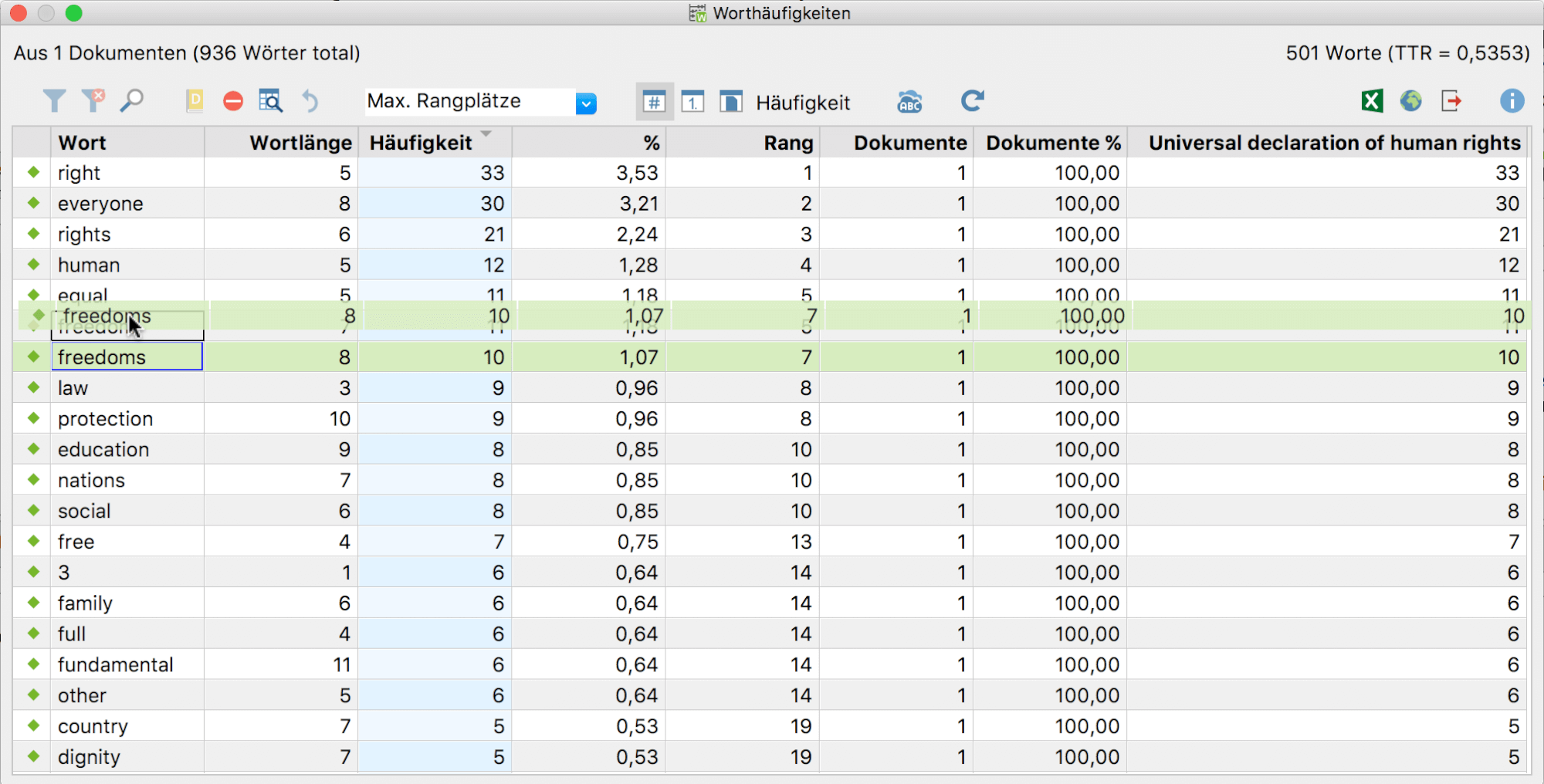Click green diamond beside 'social'
The width and height of the screenshot is (1544, 784).
pos(33,510)
